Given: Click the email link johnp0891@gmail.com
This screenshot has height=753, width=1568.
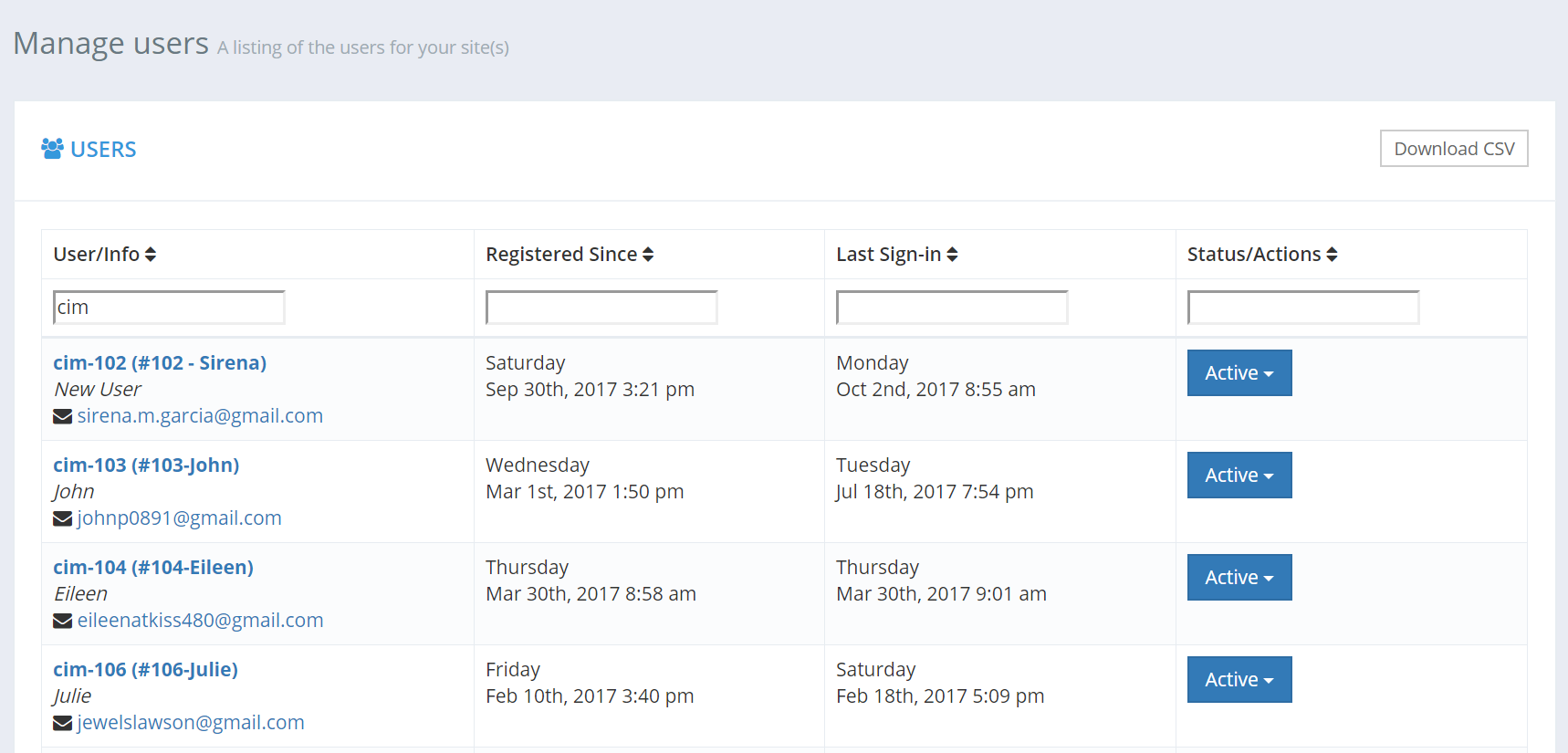Looking at the screenshot, I should click(x=179, y=518).
